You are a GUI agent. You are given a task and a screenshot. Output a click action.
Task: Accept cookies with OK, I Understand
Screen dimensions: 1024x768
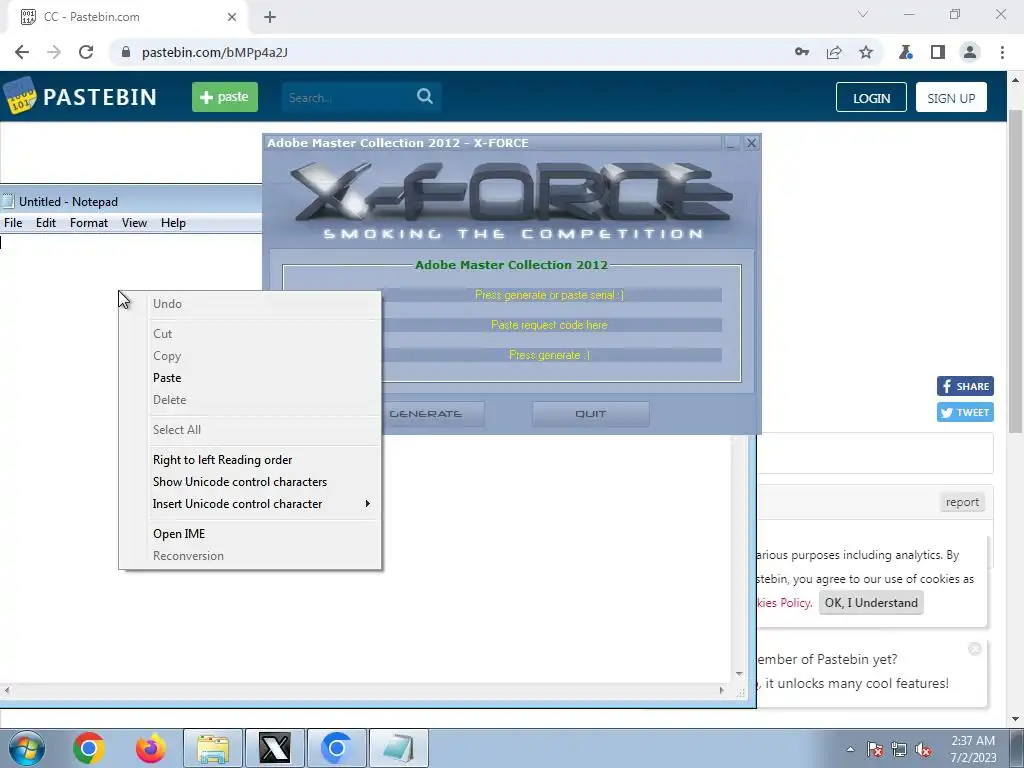(871, 603)
